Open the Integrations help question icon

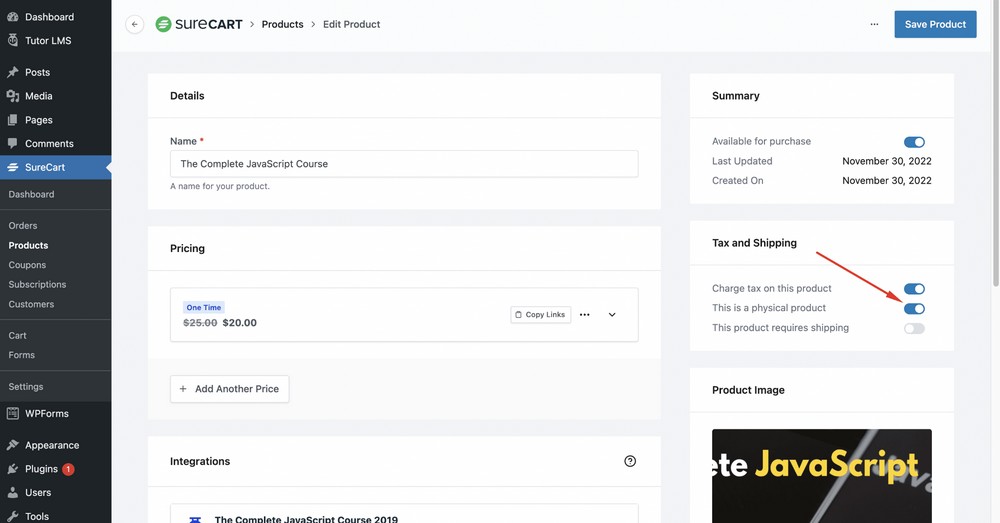click(630, 461)
